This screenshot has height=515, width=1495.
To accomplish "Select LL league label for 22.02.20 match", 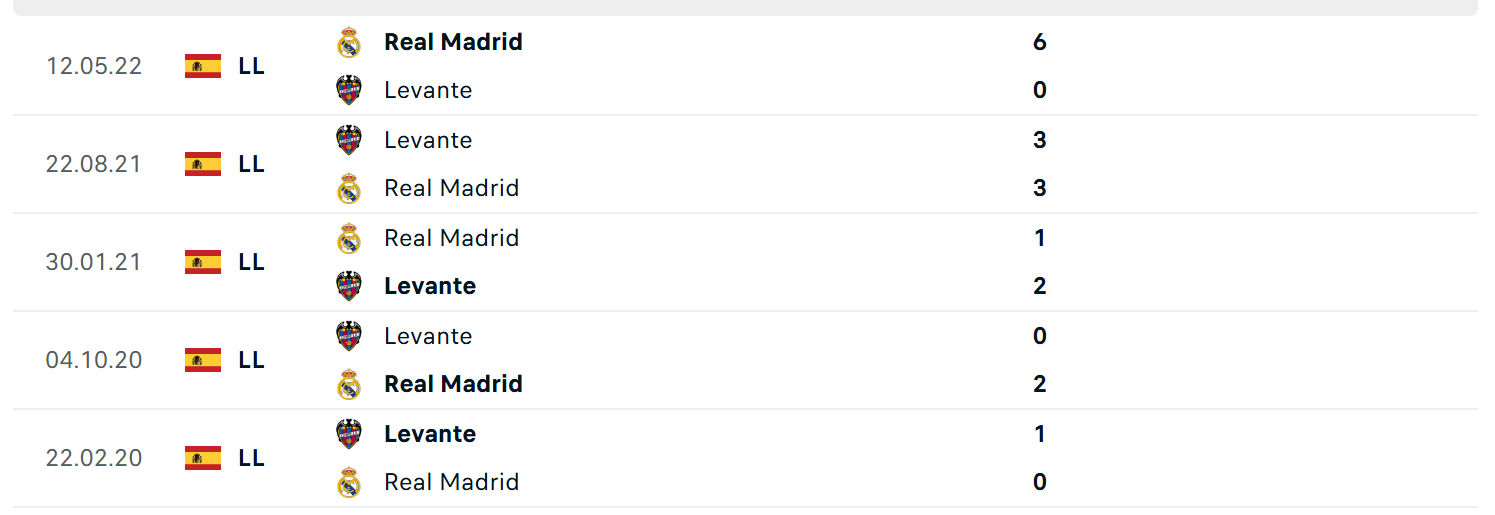I will [252, 458].
